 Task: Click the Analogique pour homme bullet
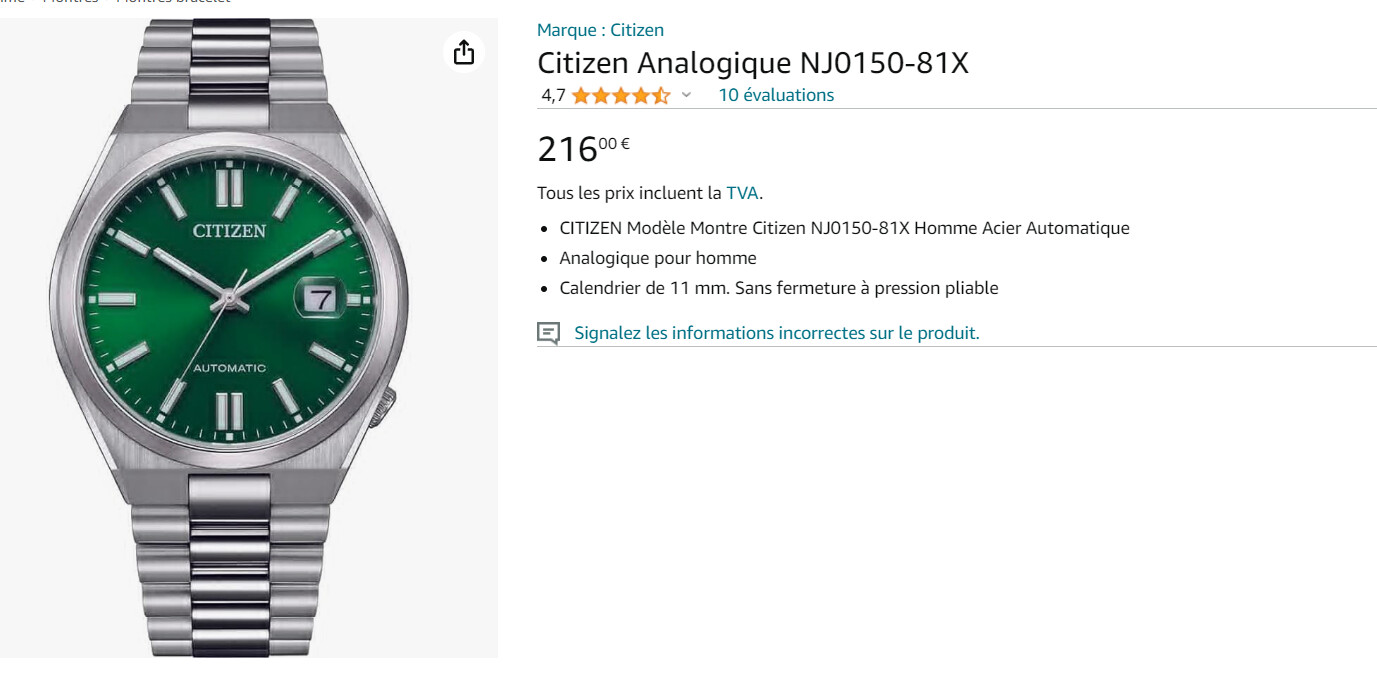point(658,258)
